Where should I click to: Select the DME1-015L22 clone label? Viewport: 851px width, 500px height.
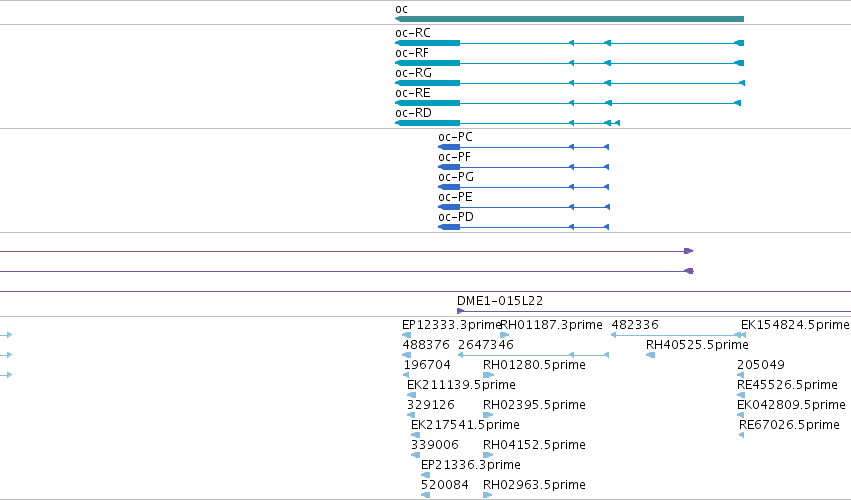pos(500,301)
